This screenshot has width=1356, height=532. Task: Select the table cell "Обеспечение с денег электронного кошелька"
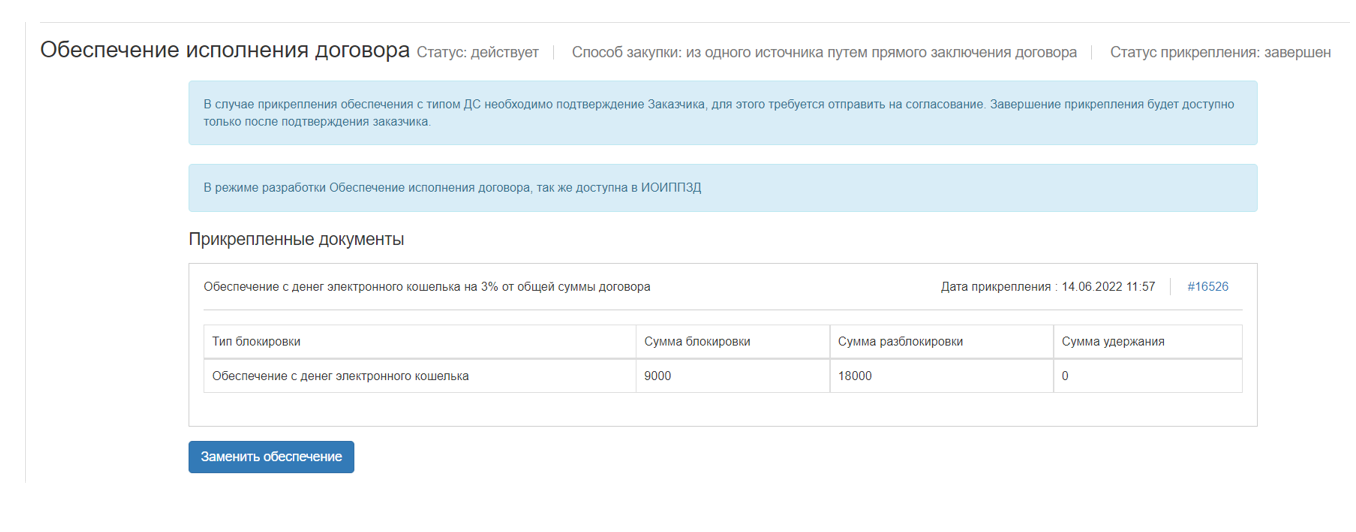pos(340,377)
